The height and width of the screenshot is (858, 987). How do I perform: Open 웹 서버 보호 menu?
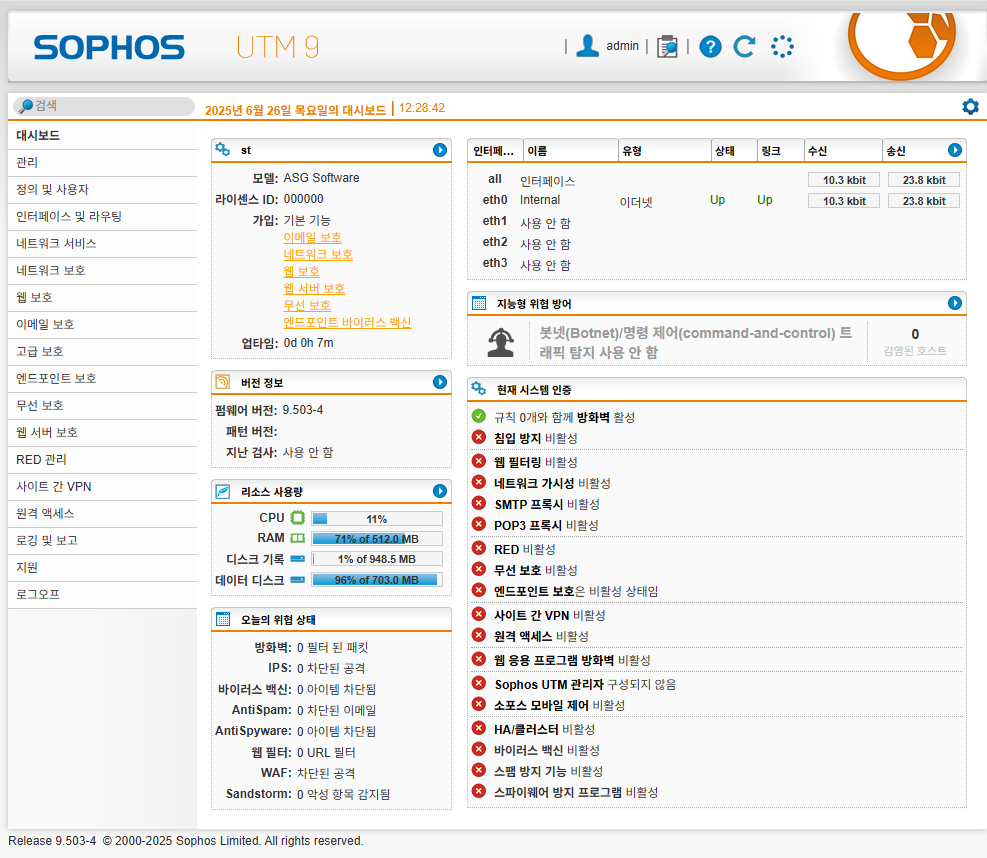103,432
